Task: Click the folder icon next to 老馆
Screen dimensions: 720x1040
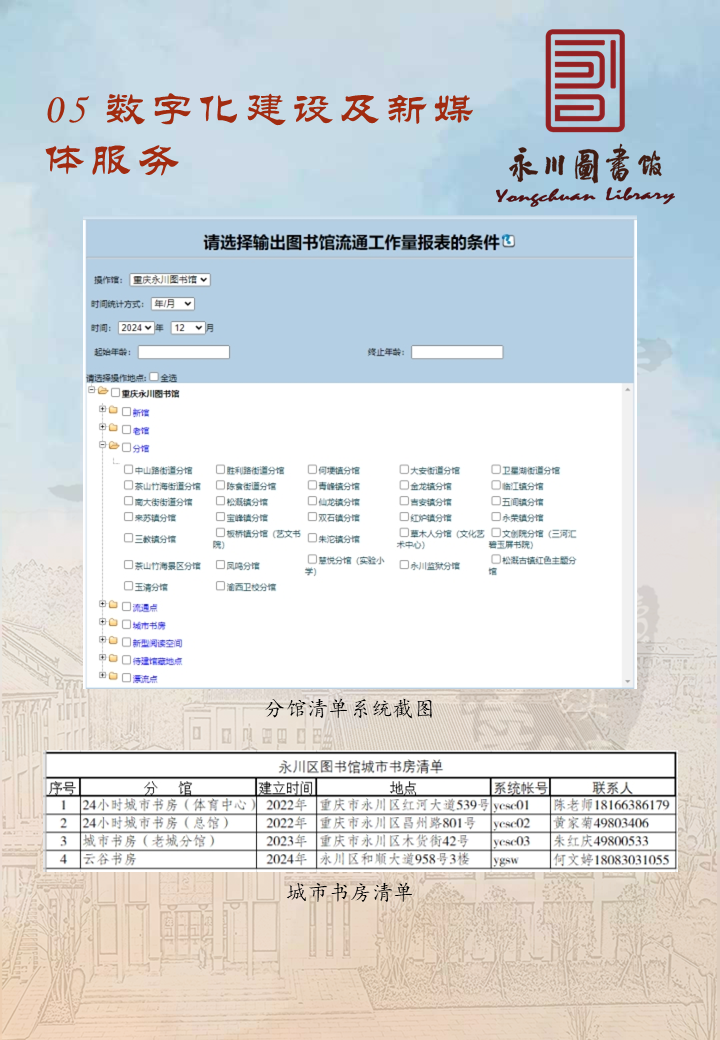Action: click(x=113, y=428)
